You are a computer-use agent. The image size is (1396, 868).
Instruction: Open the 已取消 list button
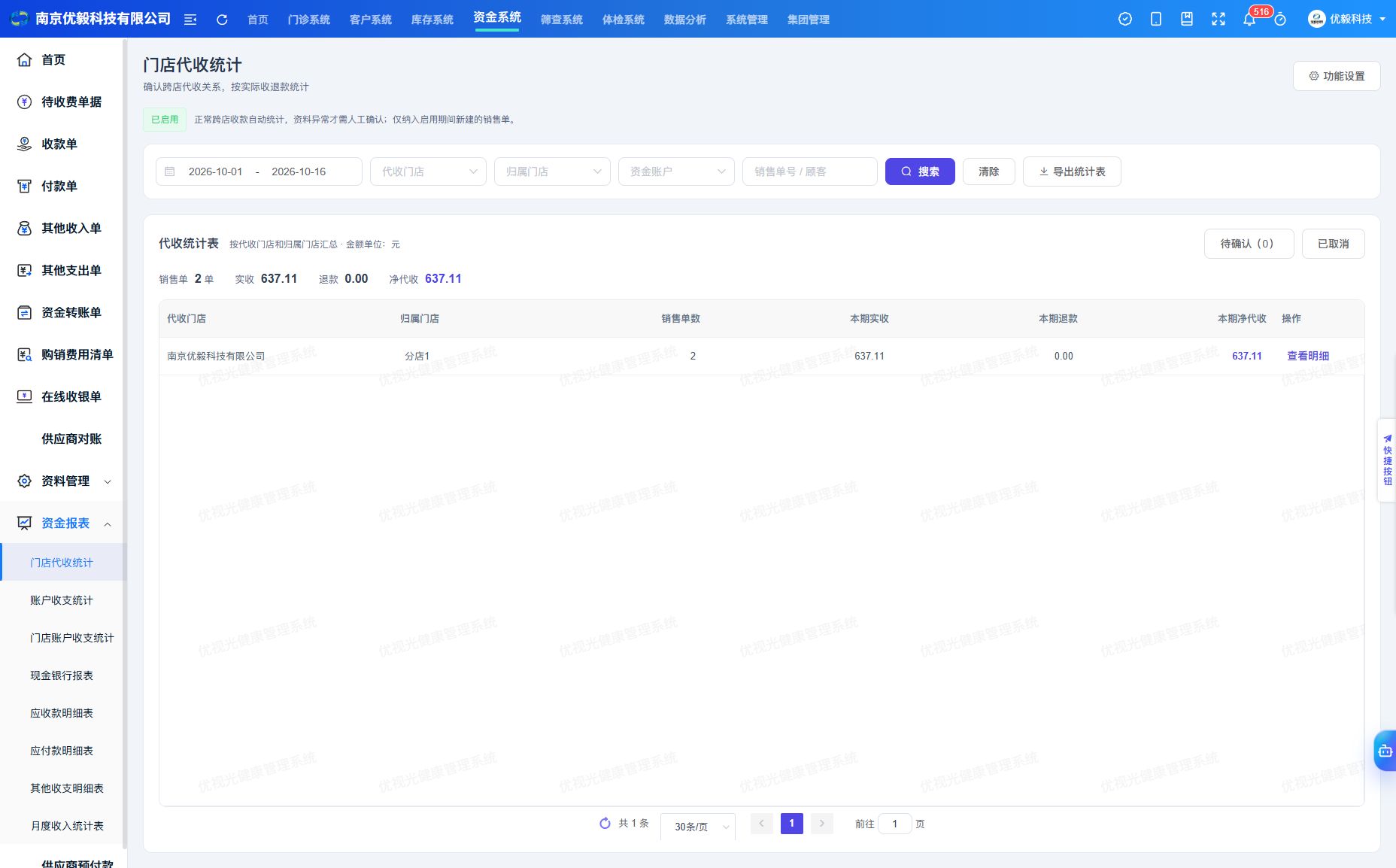click(1333, 244)
